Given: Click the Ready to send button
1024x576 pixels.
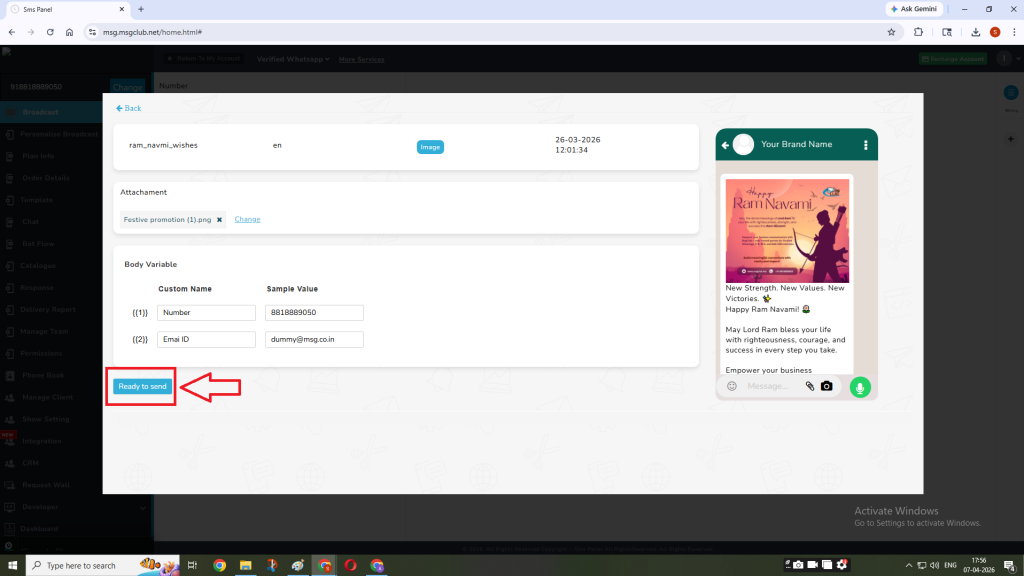Looking at the screenshot, I should 142,386.
